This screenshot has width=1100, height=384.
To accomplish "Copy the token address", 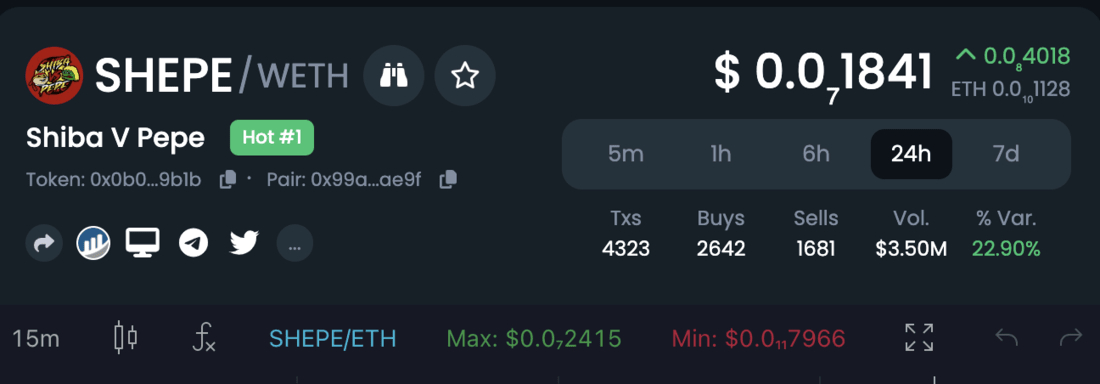I will (227, 180).
